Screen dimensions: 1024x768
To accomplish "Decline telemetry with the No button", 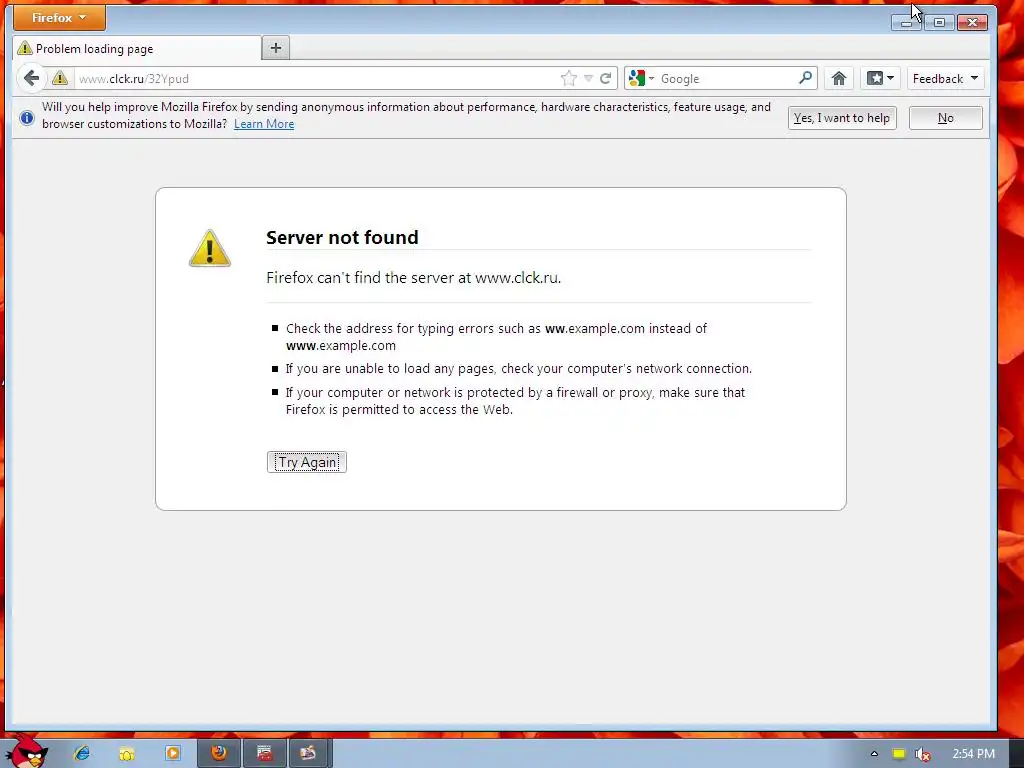I will click(946, 118).
